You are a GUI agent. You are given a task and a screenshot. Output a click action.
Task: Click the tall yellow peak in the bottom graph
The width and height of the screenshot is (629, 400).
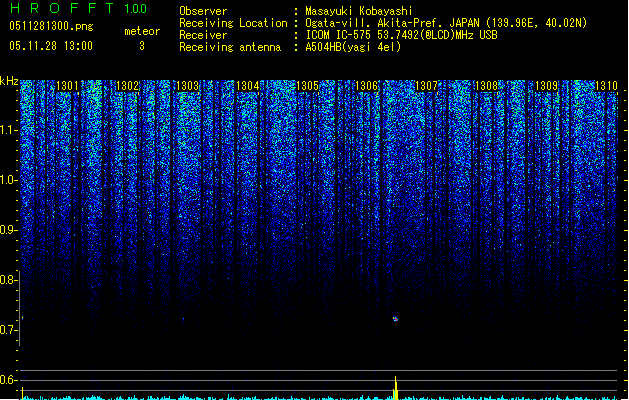click(396, 388)
